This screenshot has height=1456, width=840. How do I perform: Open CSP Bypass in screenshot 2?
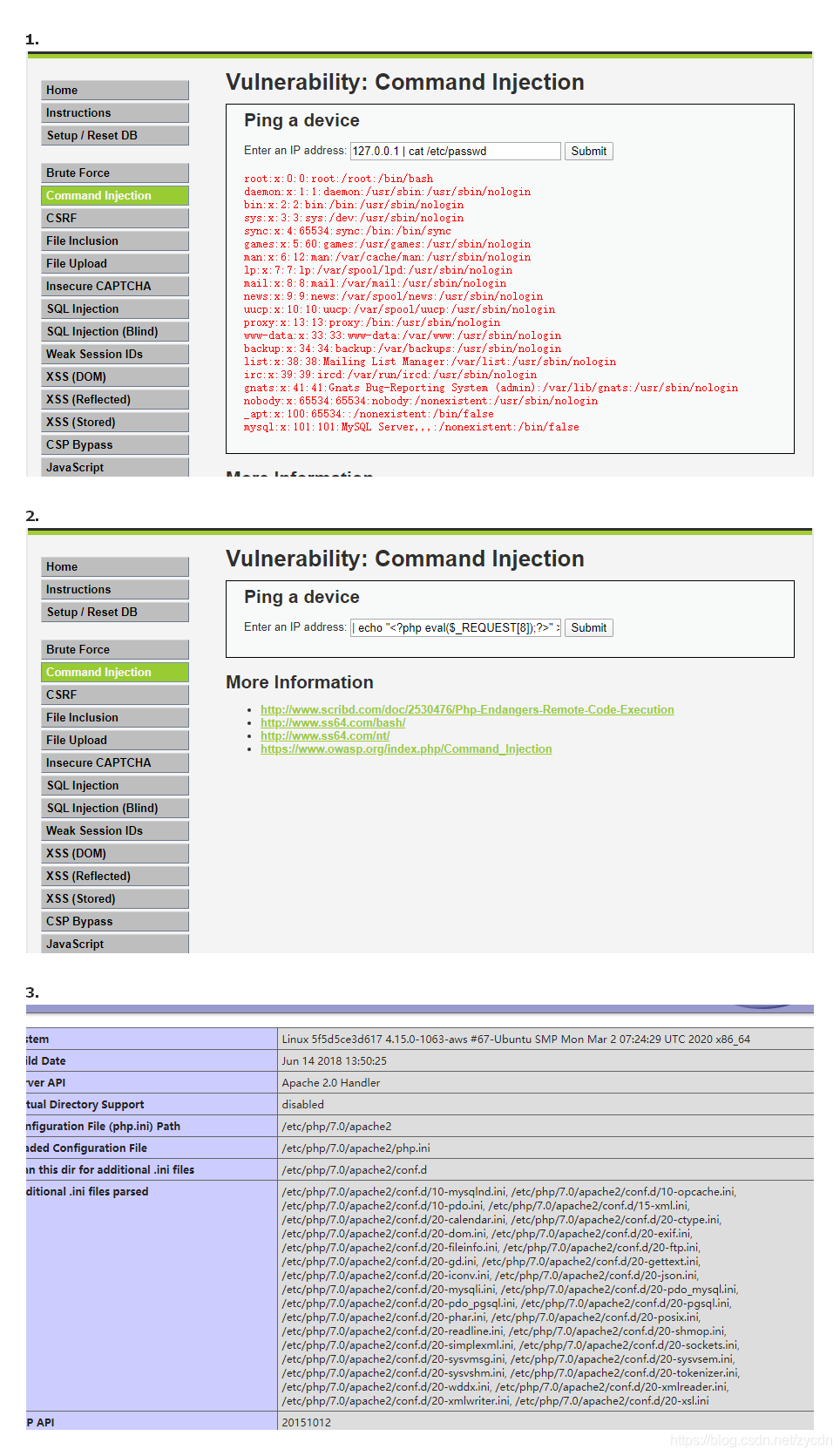coord(114,921)
